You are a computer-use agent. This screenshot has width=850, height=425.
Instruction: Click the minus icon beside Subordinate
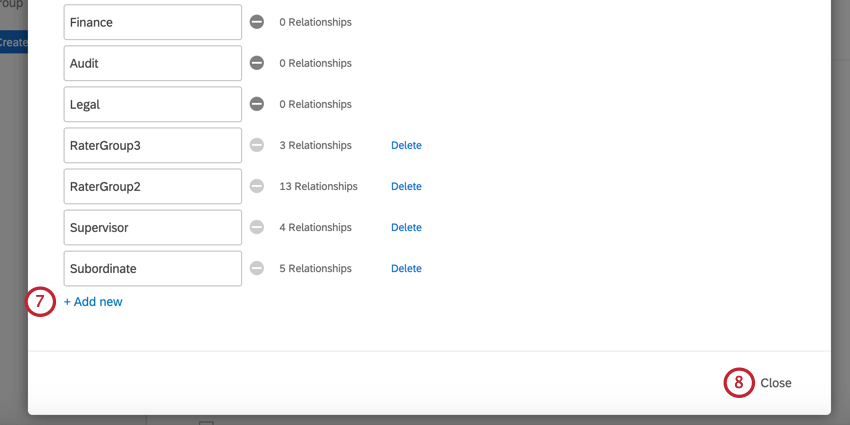pyautogui.click(x=257, y=268)
